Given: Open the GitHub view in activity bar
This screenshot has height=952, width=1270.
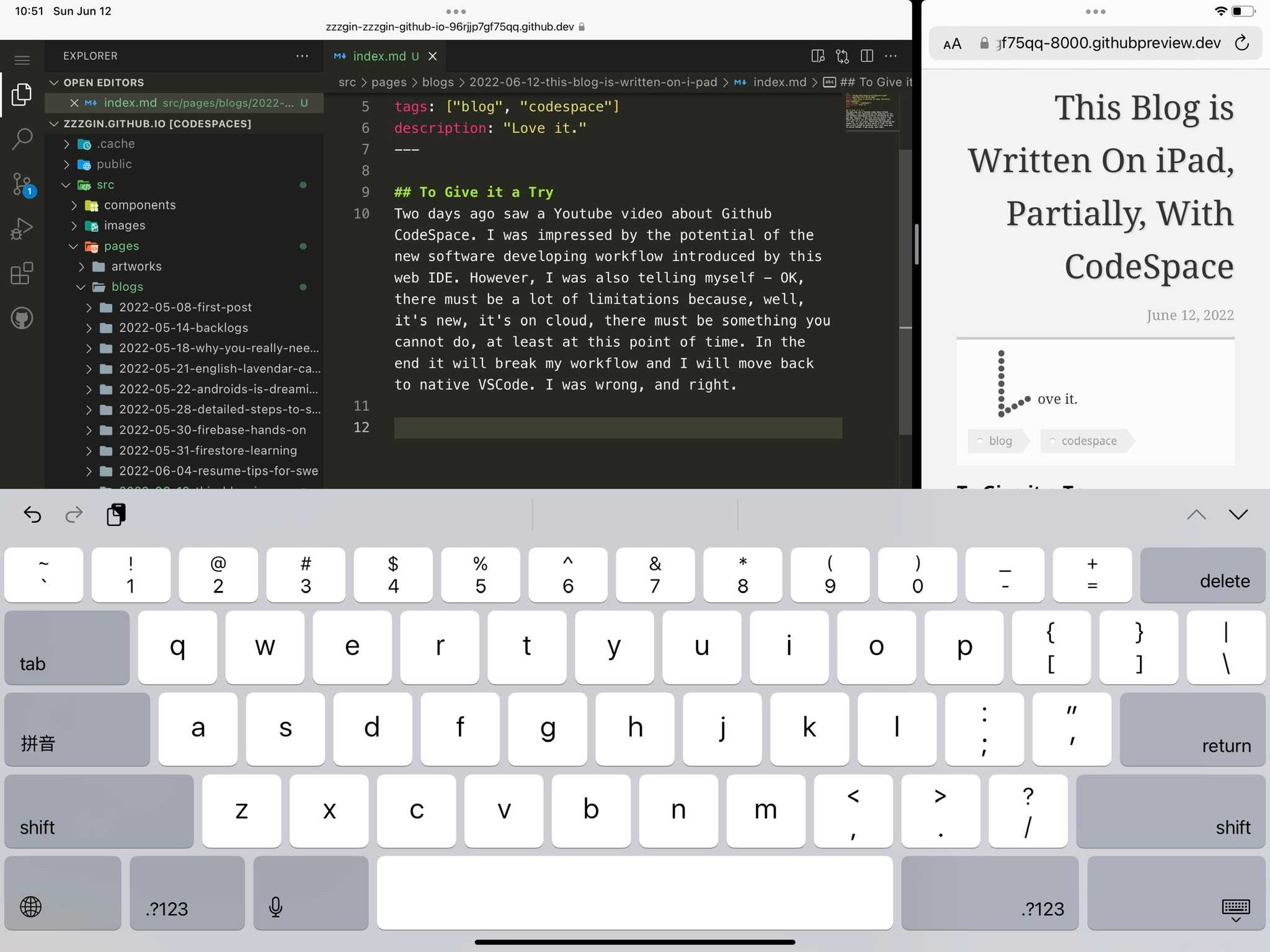Looking at the screenshot, I should click(22, 318).
